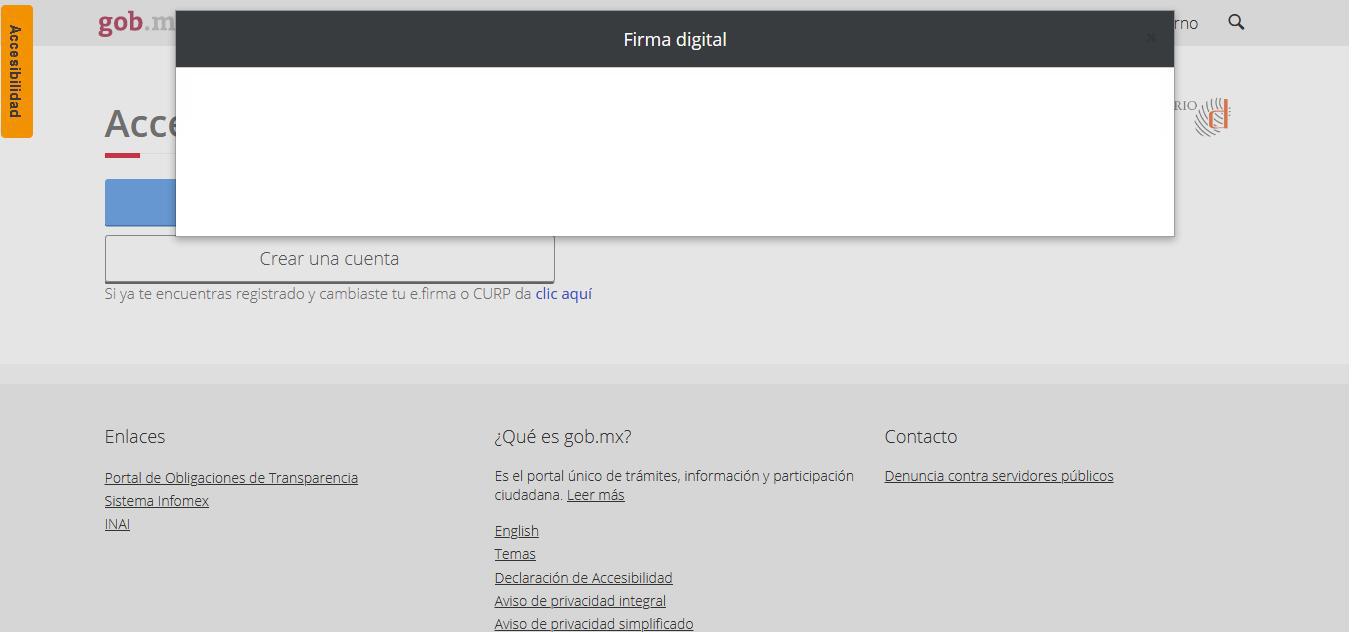Open Aviso de privacidad simplificado
Screen dimensions: 1366x632
pos(594,623)
